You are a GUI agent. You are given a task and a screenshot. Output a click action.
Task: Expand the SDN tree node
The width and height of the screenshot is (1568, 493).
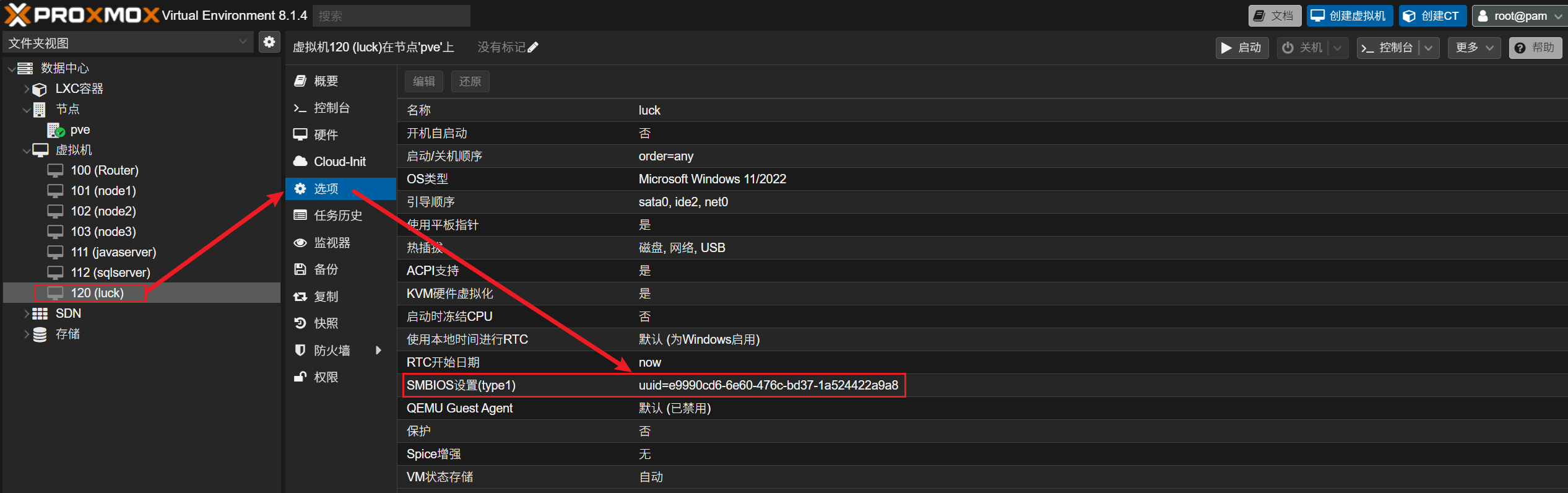coord(26,314)
